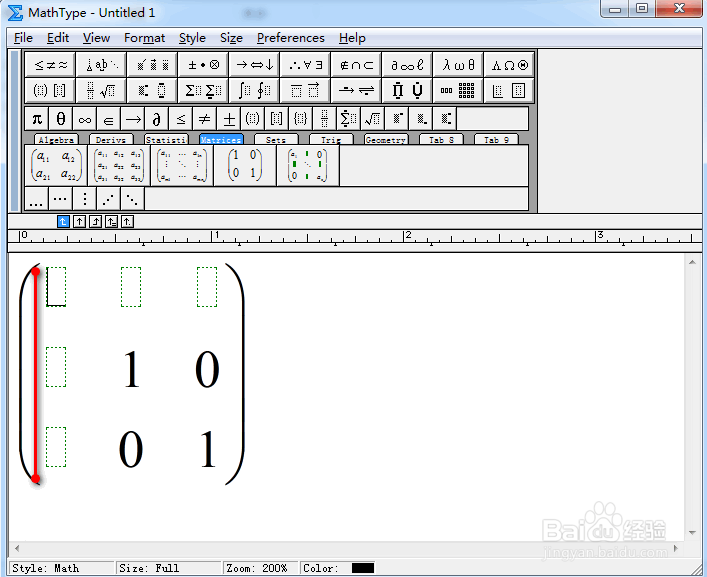
Task: Open the underbar and overbar templates palette
Action: [x=305, y=91]
